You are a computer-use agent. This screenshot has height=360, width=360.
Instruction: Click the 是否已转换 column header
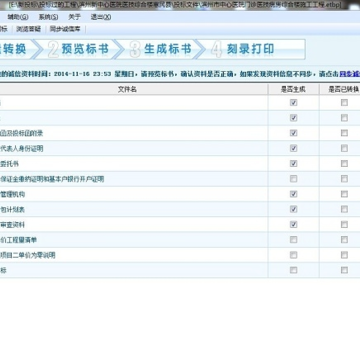pos(343,89)
